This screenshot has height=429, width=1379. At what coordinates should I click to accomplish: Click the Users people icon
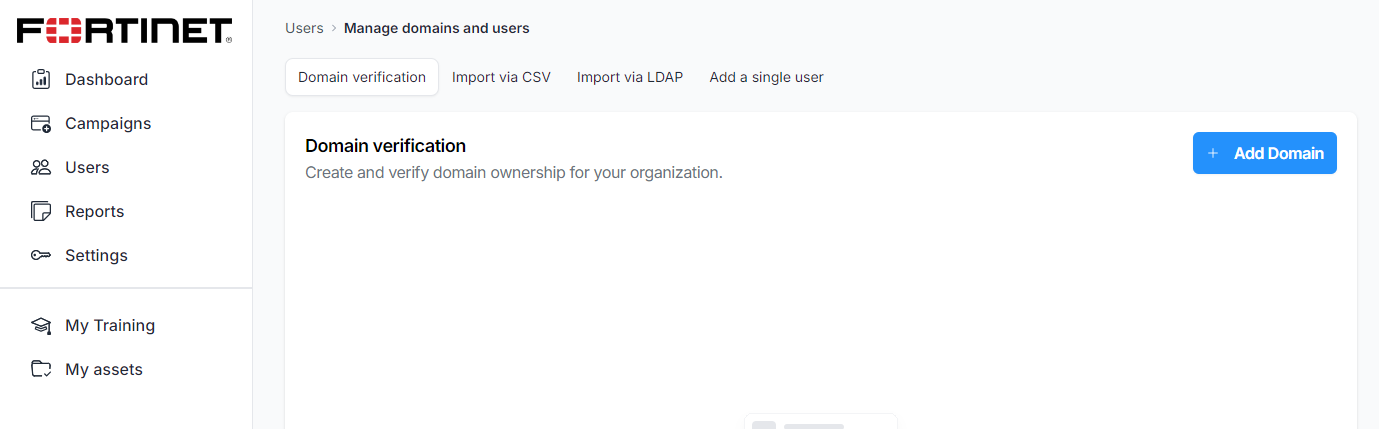point(41,167)
